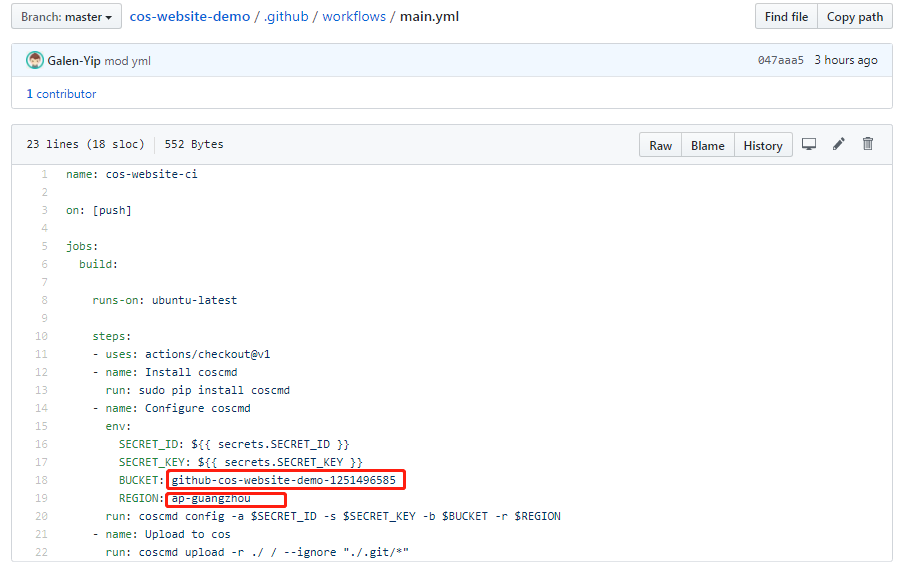Open the Blame view
The image size is (898, 566).
(707, 145)
